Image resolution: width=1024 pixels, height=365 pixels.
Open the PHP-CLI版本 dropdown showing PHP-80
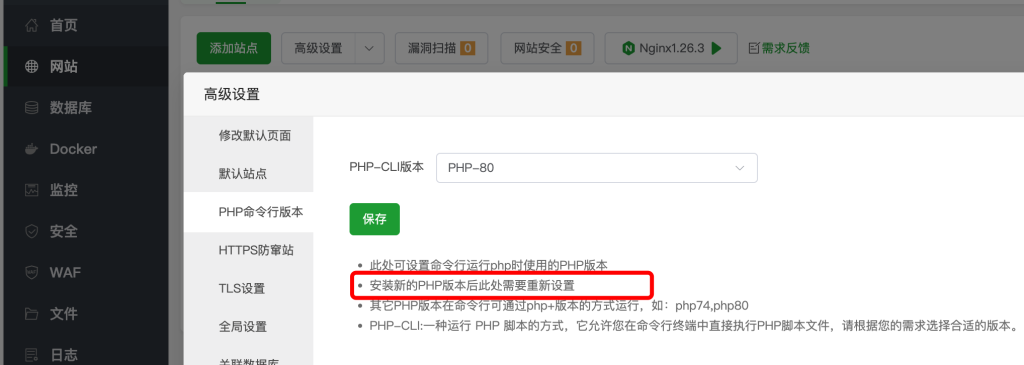click(x=597, y=168)
